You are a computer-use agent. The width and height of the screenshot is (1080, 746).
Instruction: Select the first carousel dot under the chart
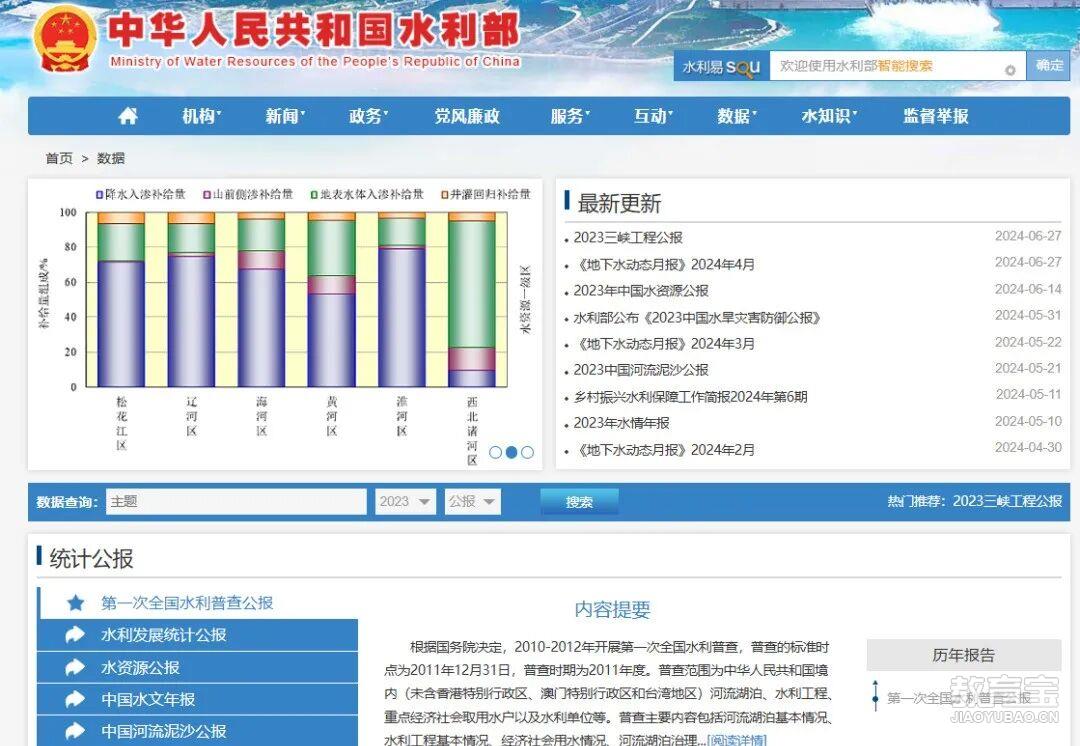click(x=495, y=452)
